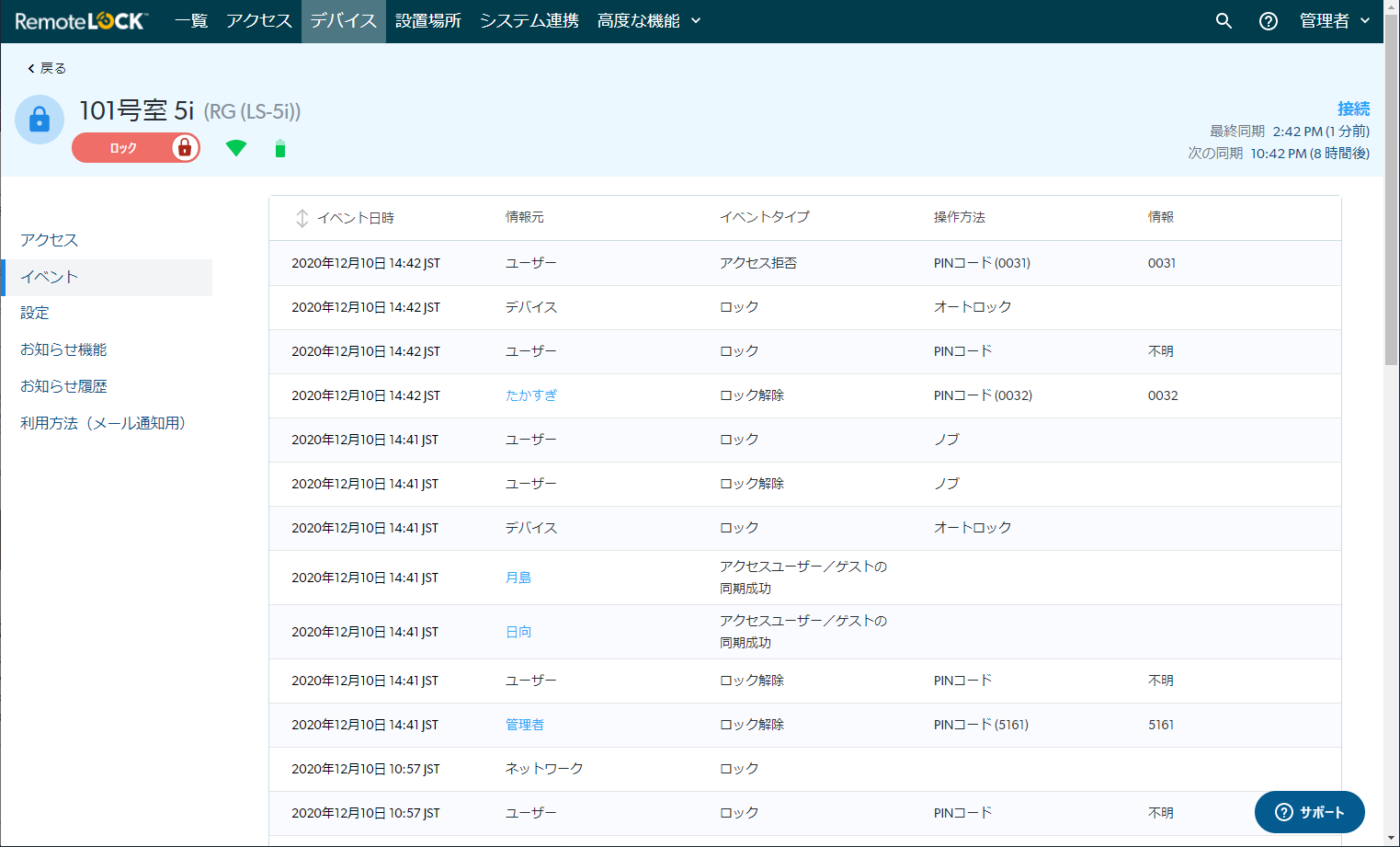This screenshot has width=1400, height=847.
Task: Open the 設置場所 menu
Action: 428,20
